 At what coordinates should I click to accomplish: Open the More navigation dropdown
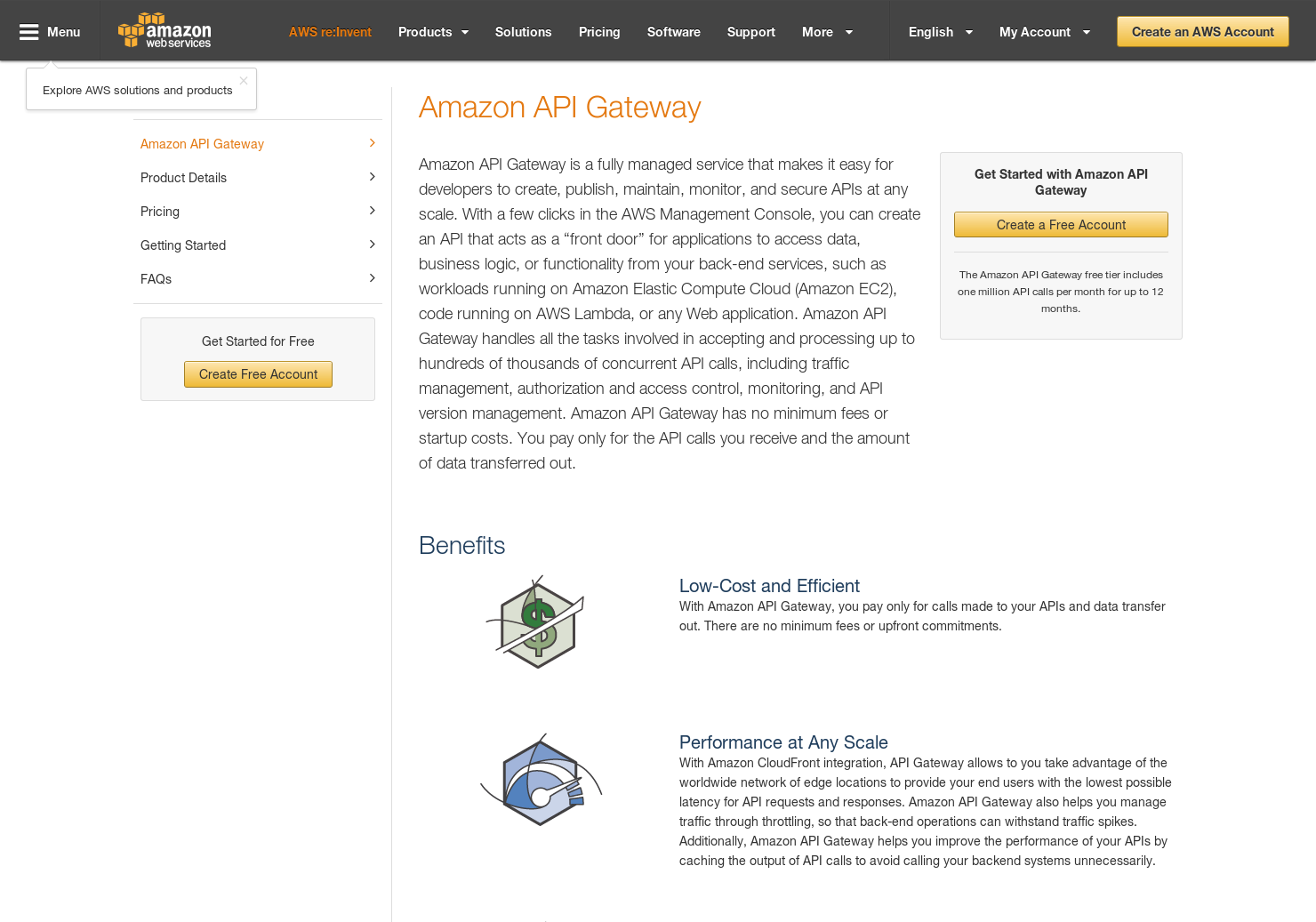tap(826, 31)
